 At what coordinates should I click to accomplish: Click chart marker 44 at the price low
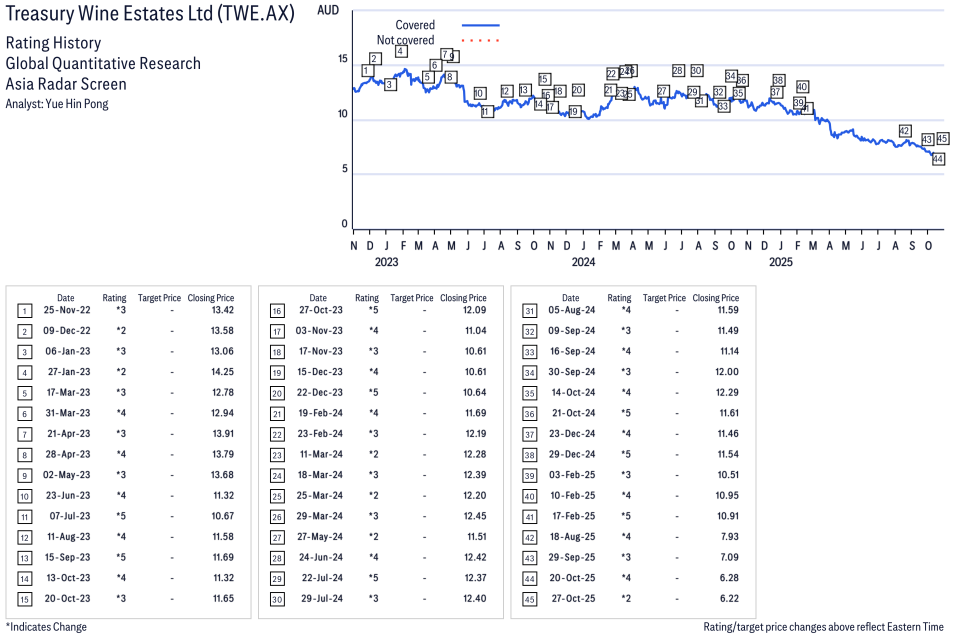coord(938,159)
